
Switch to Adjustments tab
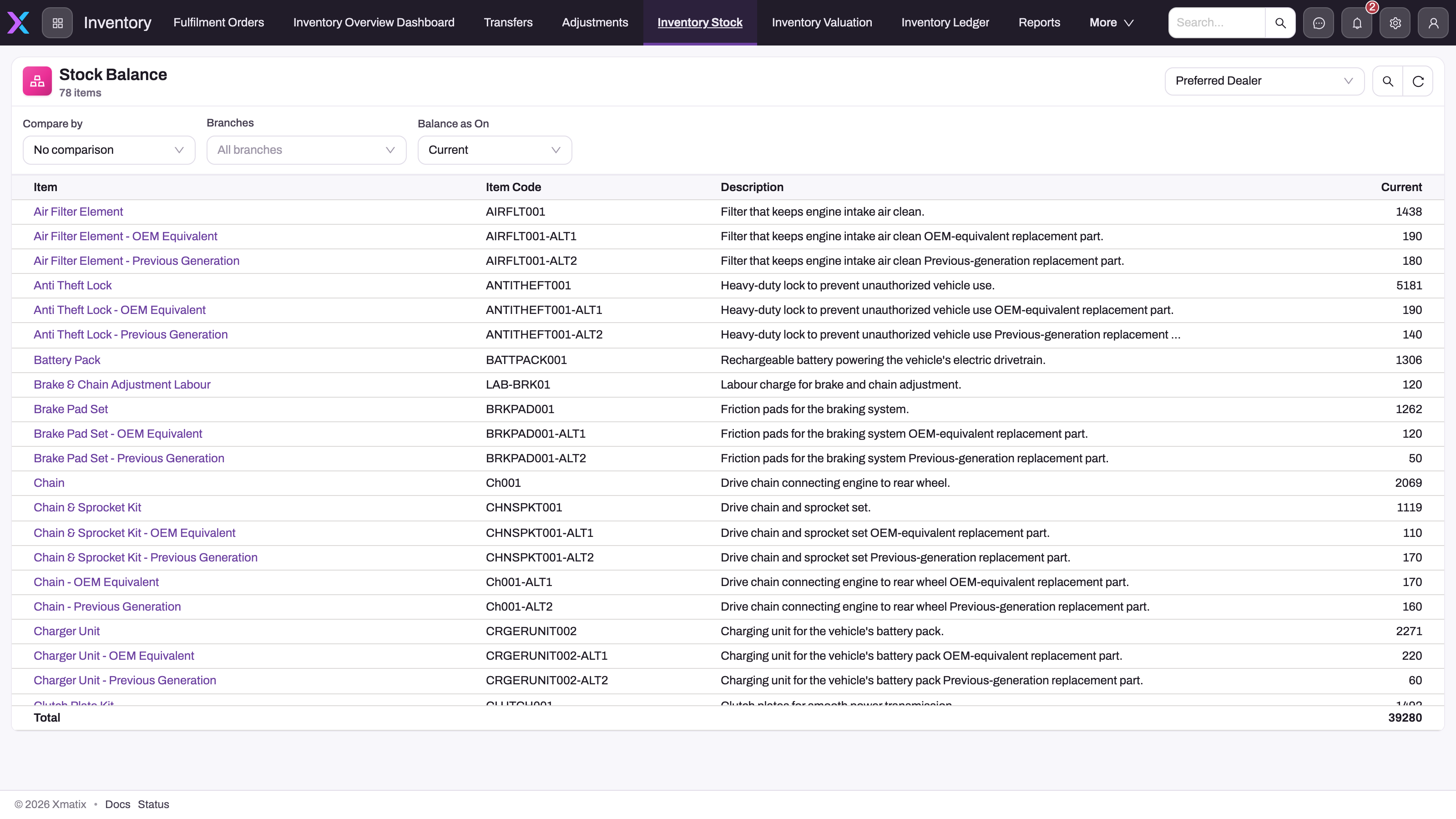point(595,23)
